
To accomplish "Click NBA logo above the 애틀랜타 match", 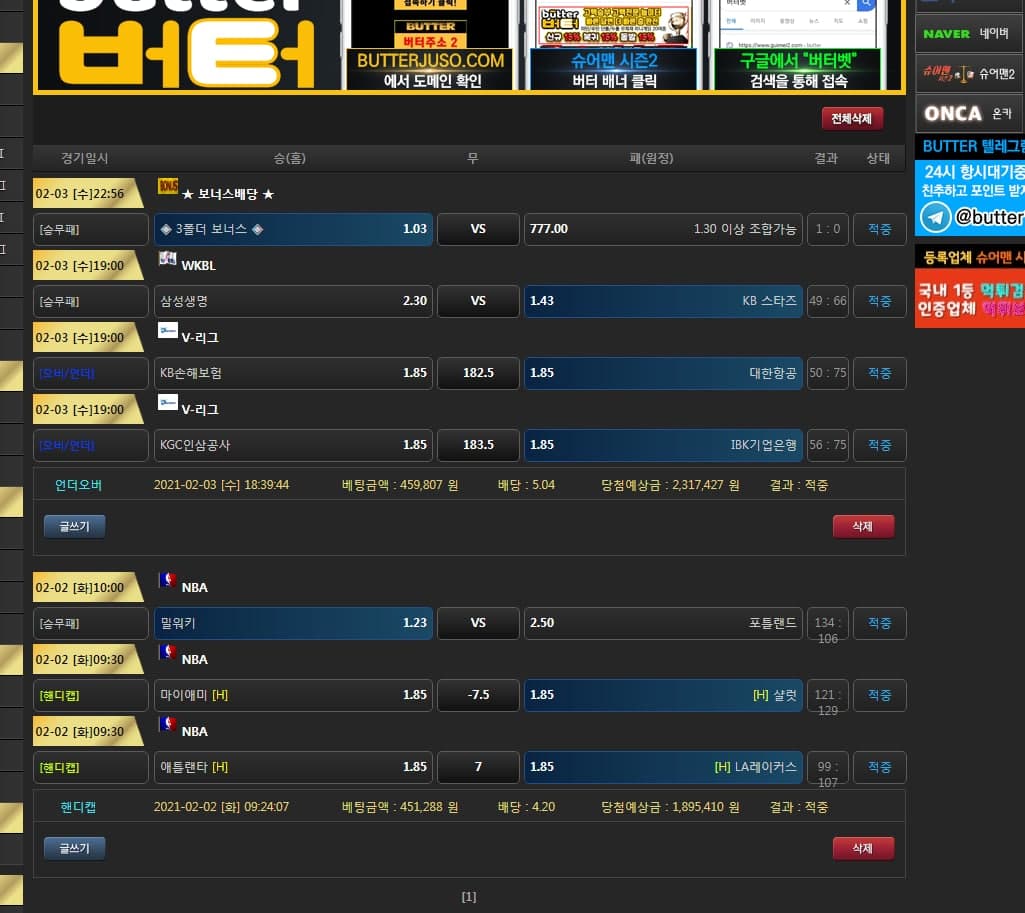I will click(168, 724).
